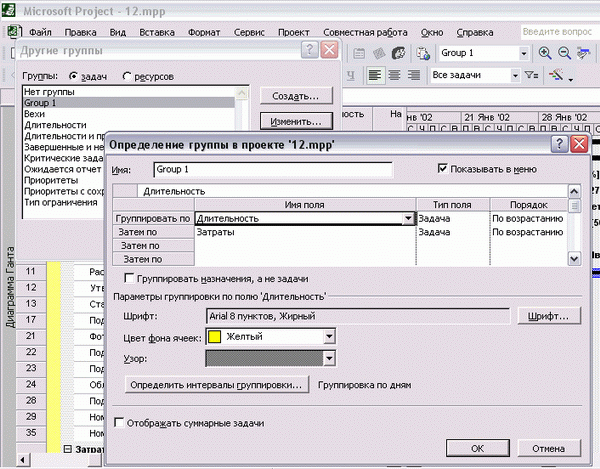Collapse the Затрат group row
The width and height of the screenshot is (600, 469).
click(68, 449)
